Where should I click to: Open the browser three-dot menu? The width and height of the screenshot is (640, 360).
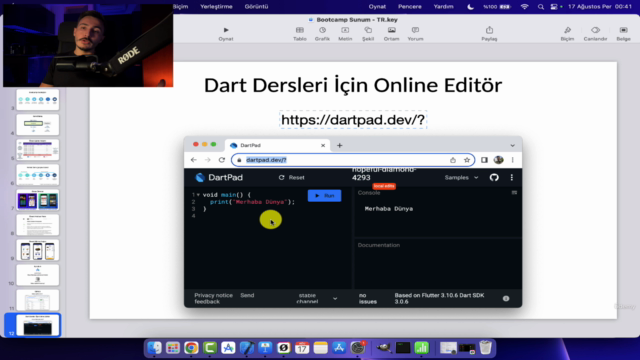[x=513, y=160]
